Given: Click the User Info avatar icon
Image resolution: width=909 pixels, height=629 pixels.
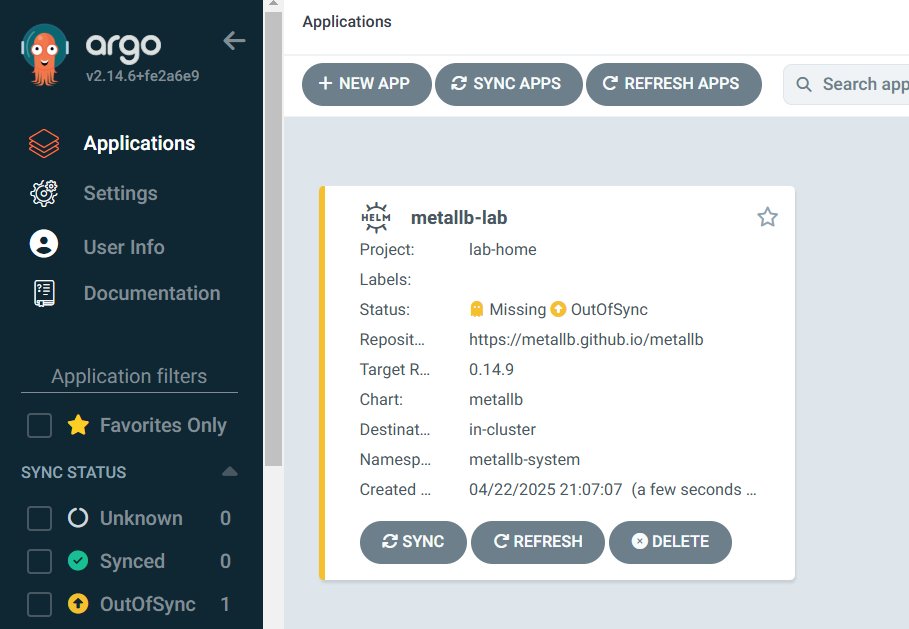Looking at the screenshot, I should pos(44,243).
